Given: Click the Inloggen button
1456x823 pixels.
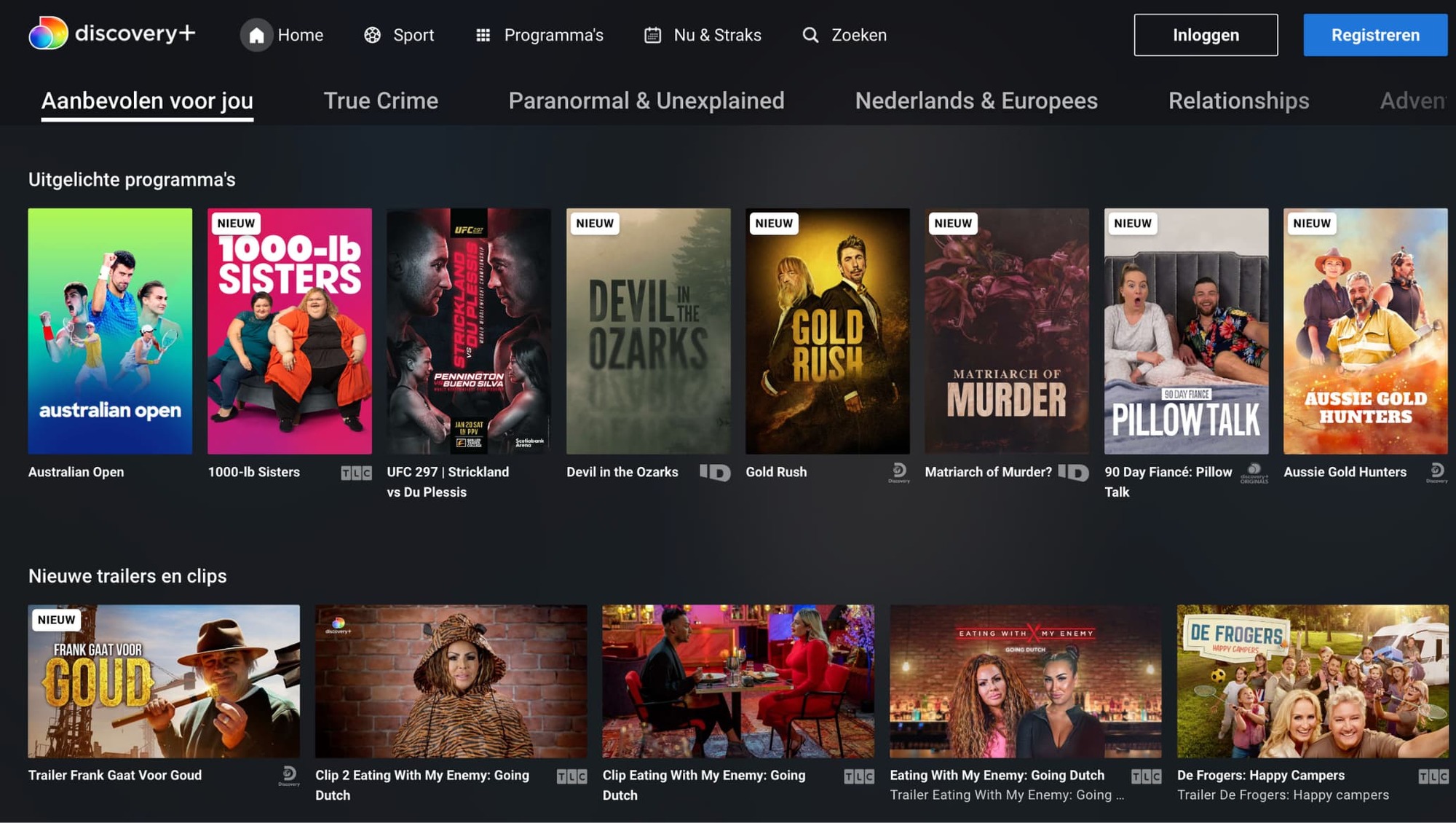Looking at the screenshot, I should [x=1206, y=35].
